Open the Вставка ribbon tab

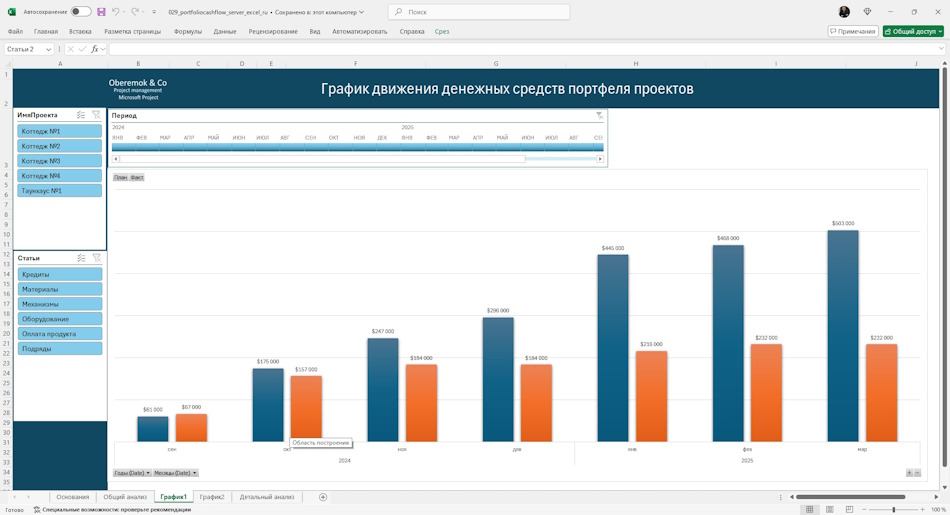tap(80, 32)
